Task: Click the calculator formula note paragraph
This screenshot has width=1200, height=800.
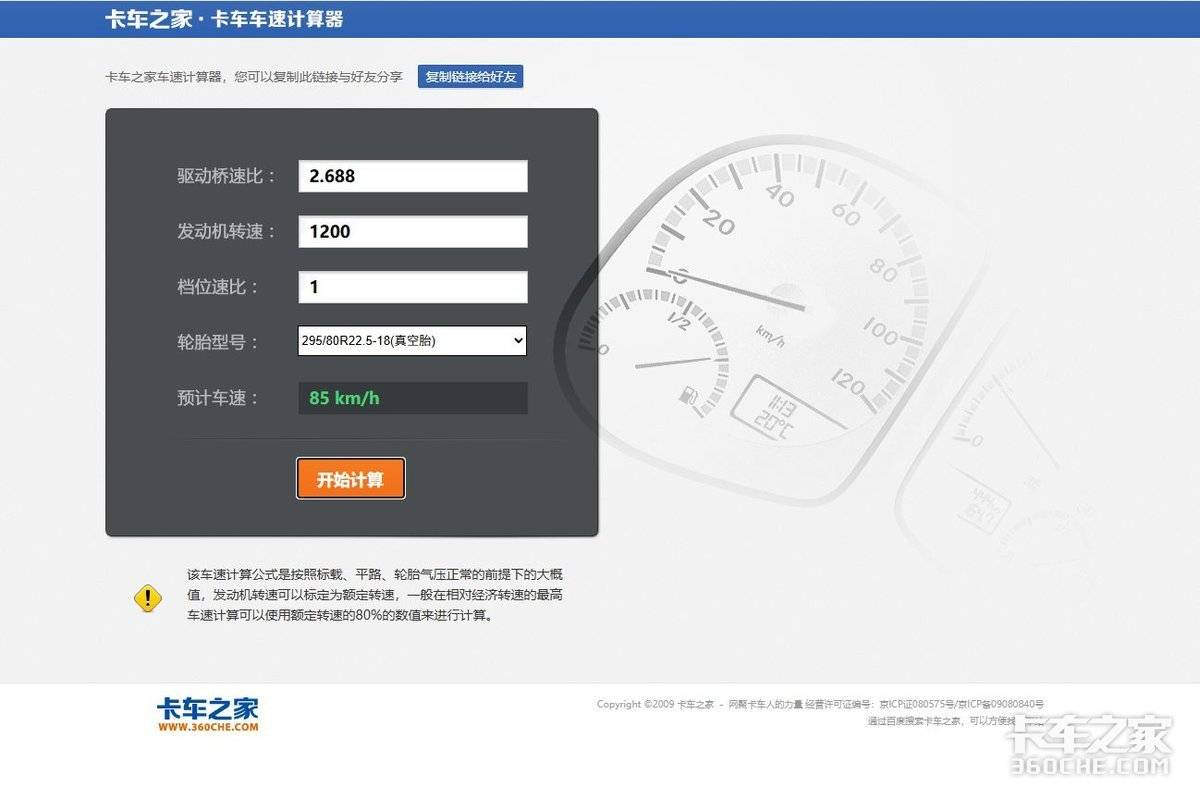Action: [375, 595]
